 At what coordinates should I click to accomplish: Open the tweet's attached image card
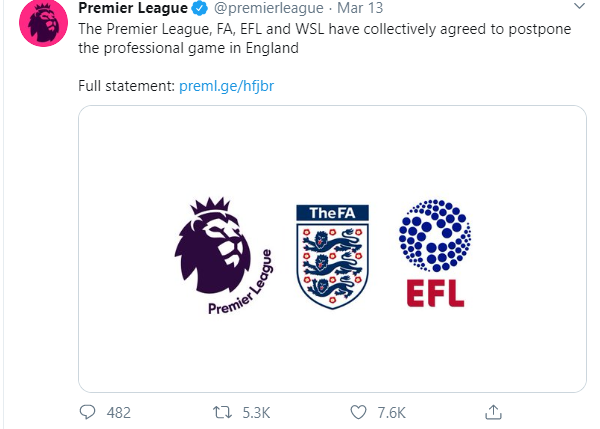pyautogui.click(x=332, y=249)
